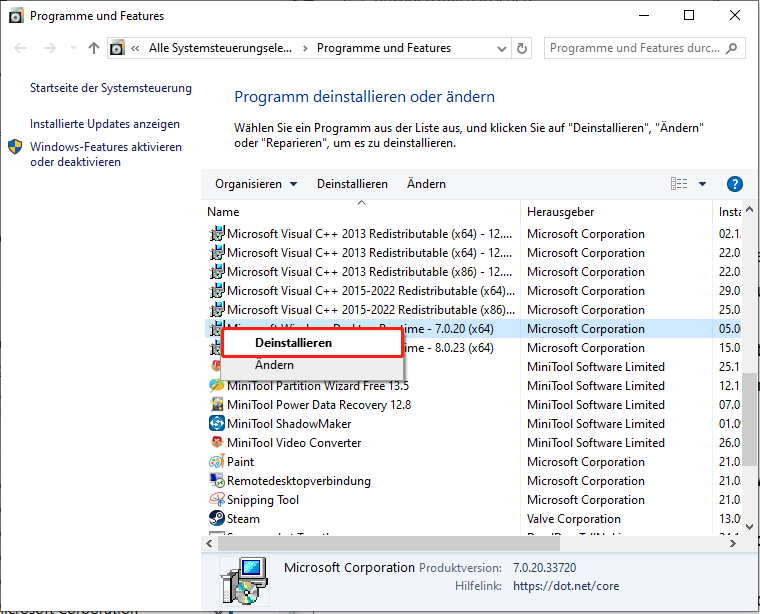Select MiniTool ShadowMaker entry
The width and height of the screenshot is (760, 614).
tap(289, 424)
